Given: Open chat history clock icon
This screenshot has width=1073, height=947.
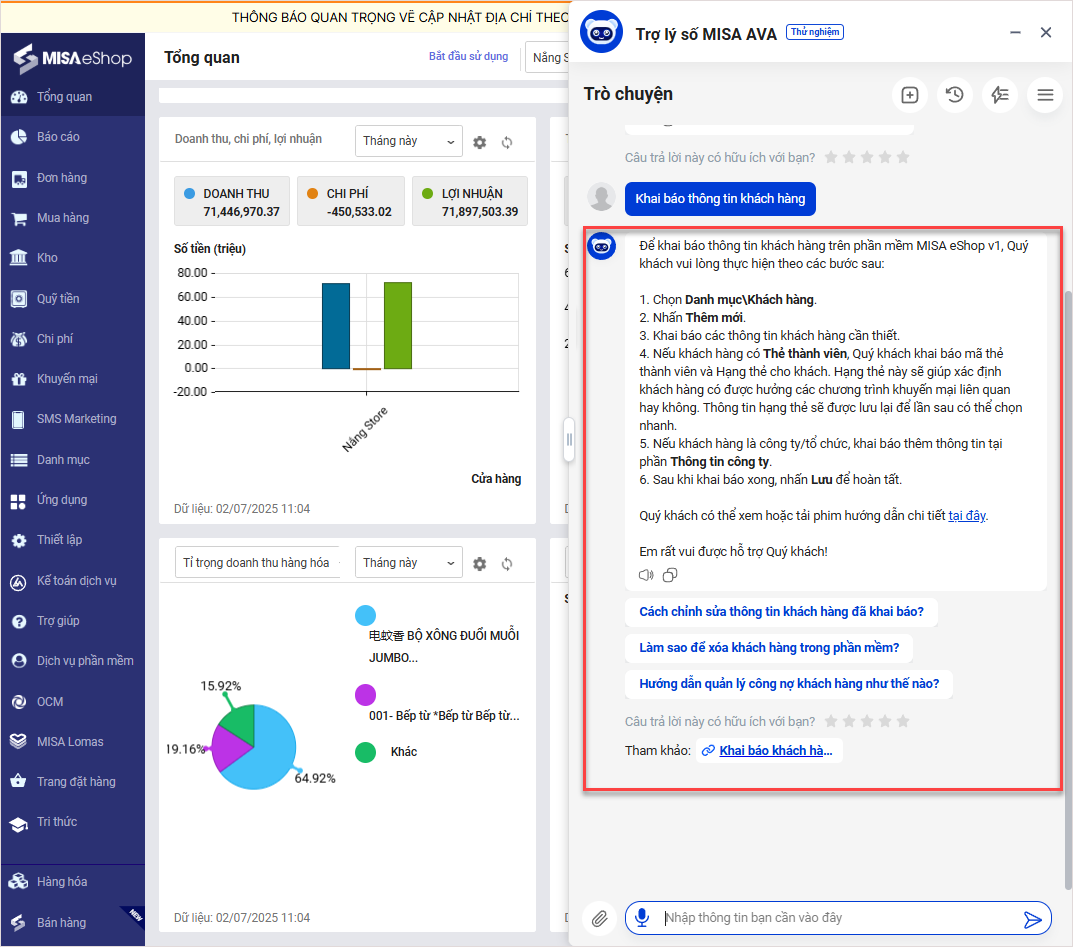Looking at the screenshot, I should tap(955, 95).
